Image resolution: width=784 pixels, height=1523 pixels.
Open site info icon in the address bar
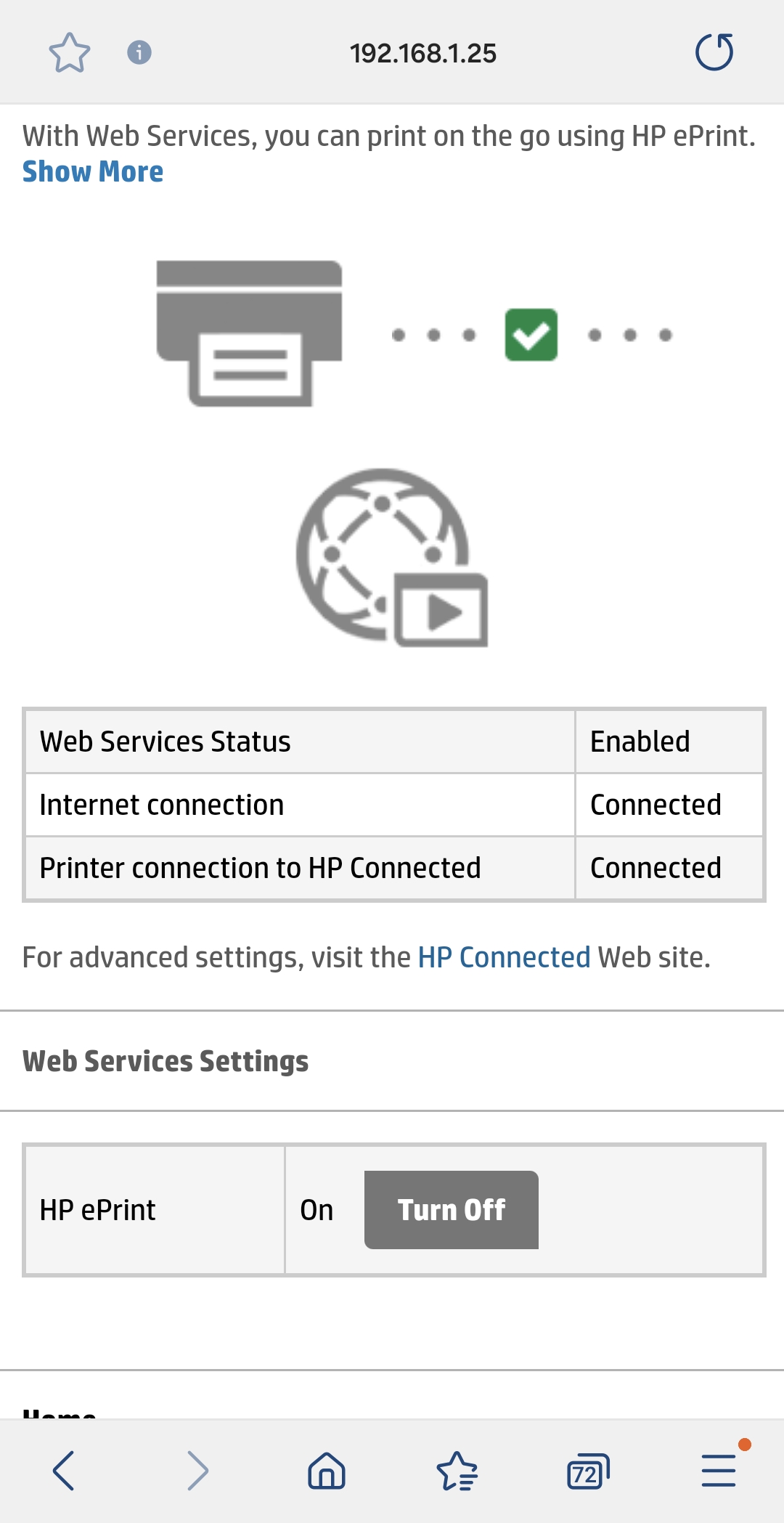pos(139,52)
